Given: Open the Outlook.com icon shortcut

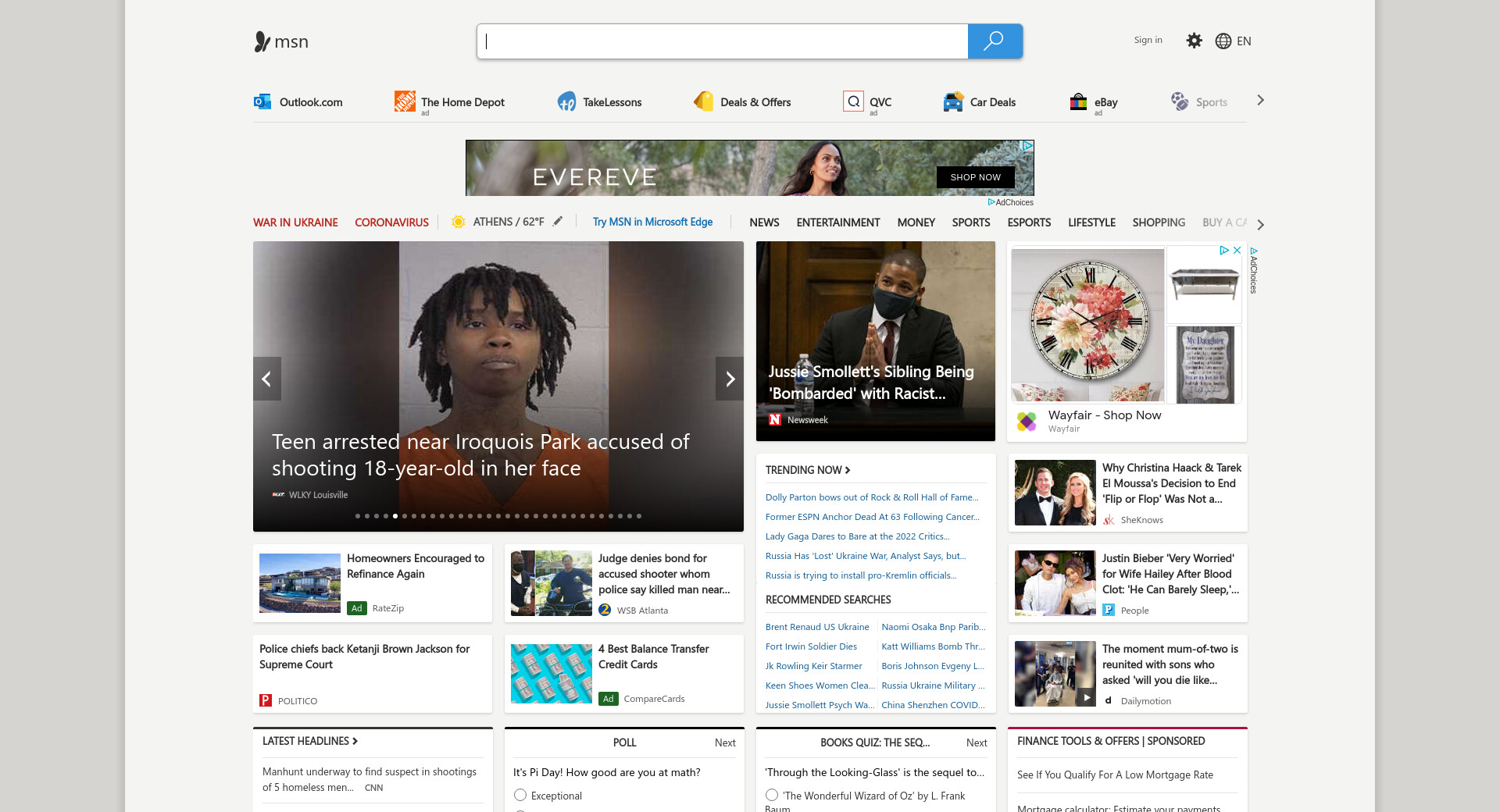Looking at the screenshot, I should [262, 101].
